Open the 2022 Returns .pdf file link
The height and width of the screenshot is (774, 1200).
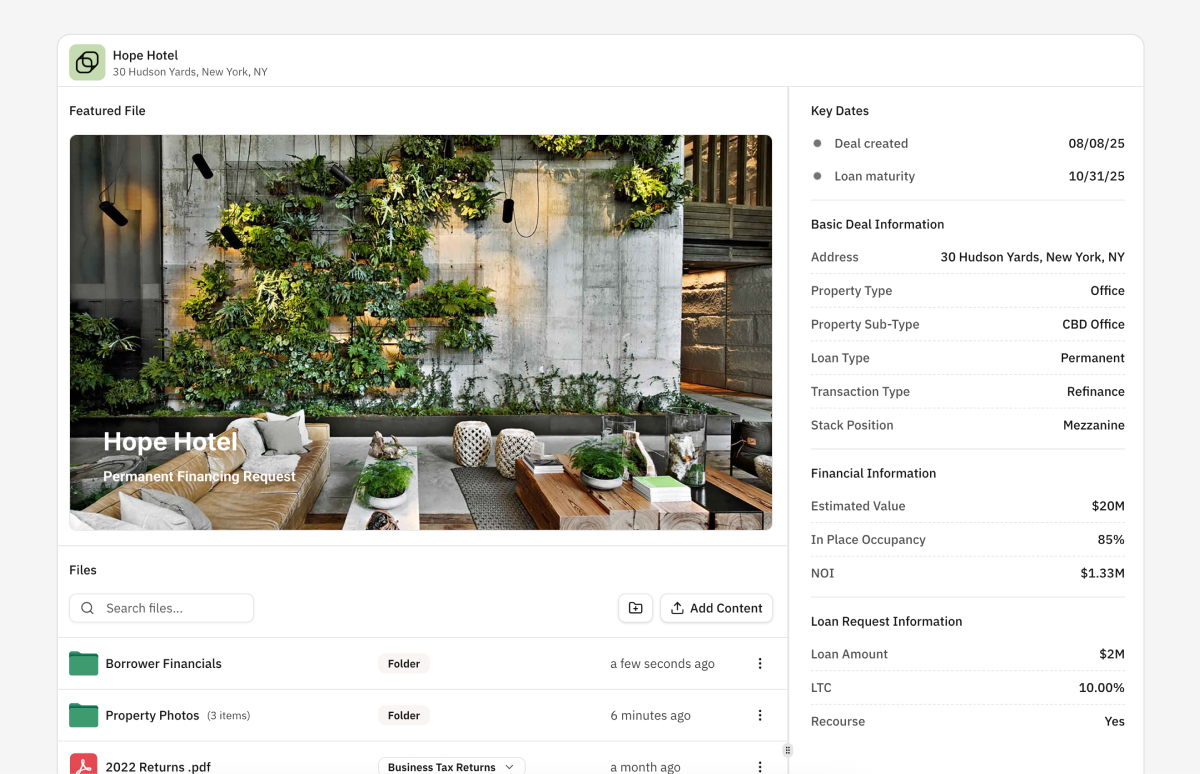[x=157, y=766]
